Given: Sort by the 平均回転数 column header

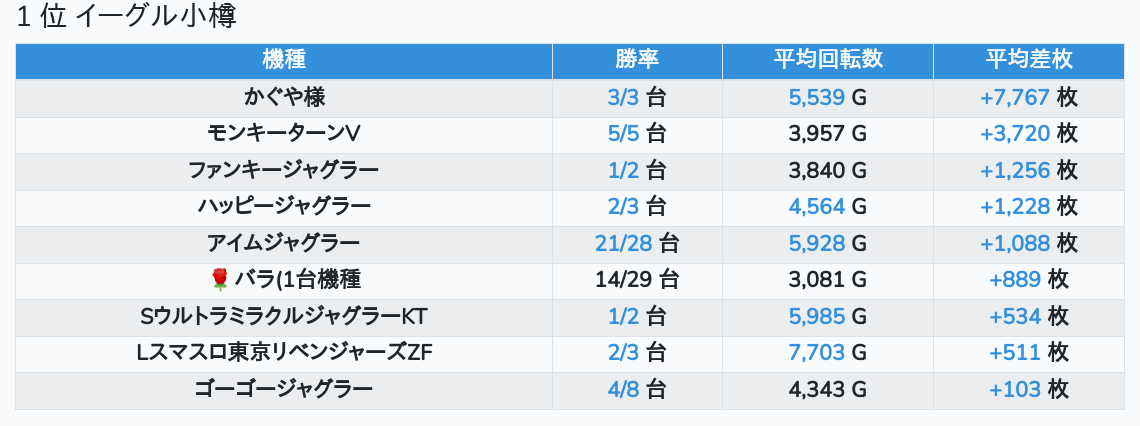Looking at the screenshot, I should (x=827, y=59).
